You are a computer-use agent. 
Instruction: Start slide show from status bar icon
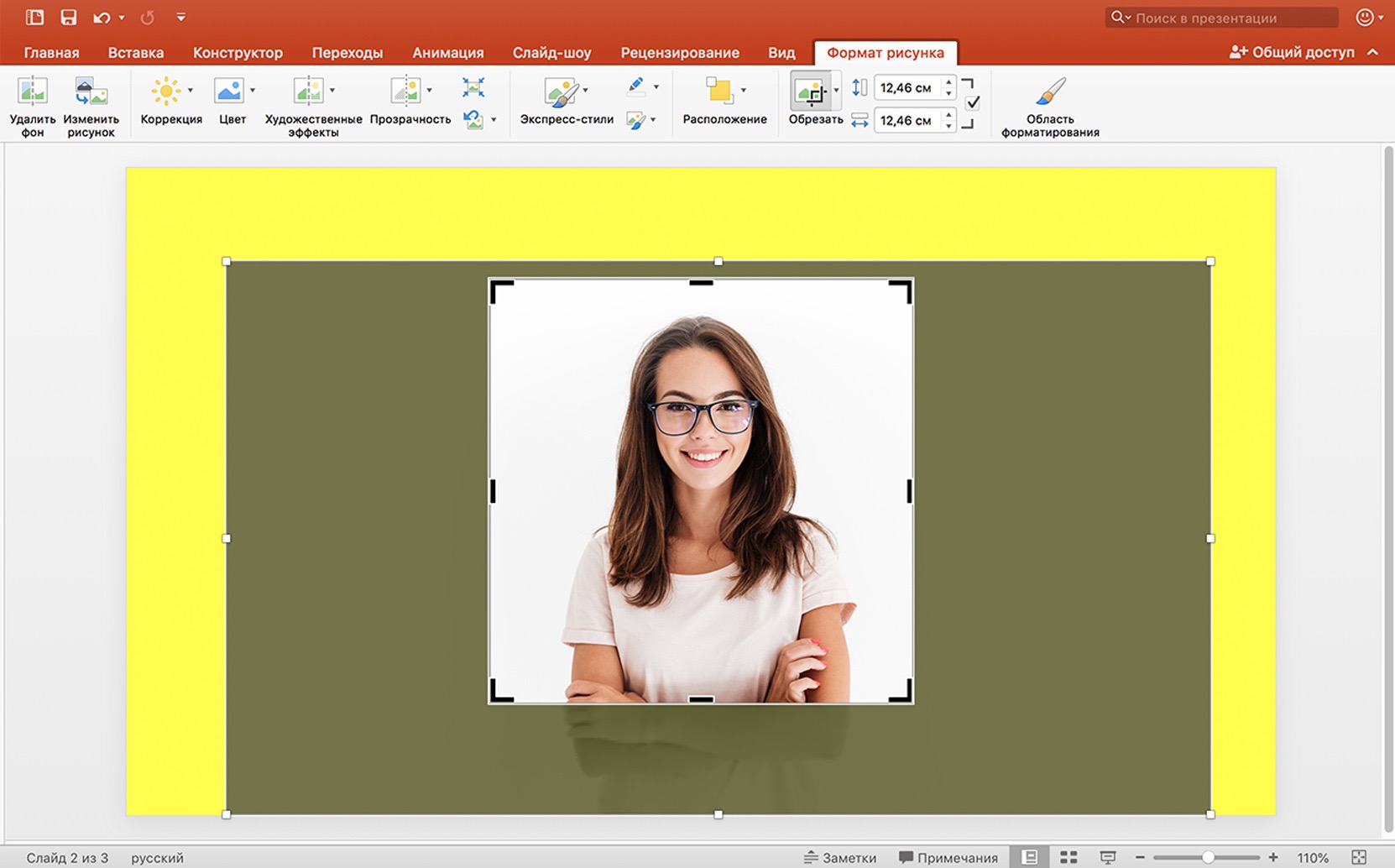coord(1107,857)
